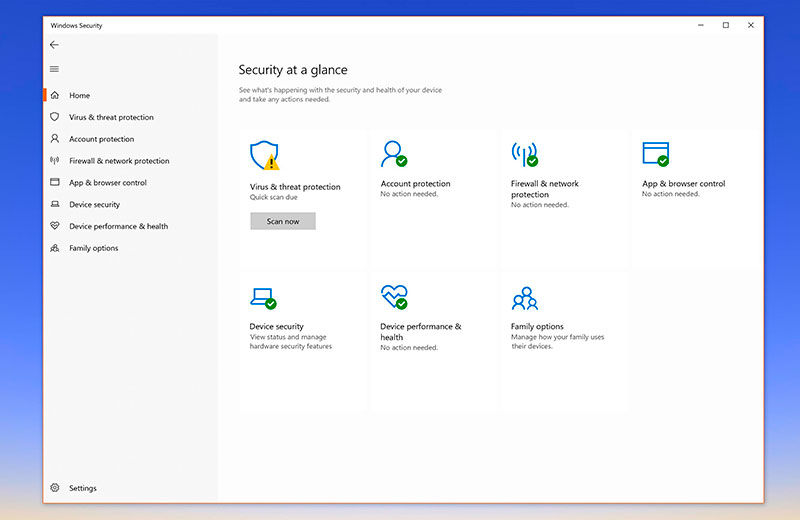Open the App & browser control window icon
The image size is (800, 520).
[x=655, y=153]
